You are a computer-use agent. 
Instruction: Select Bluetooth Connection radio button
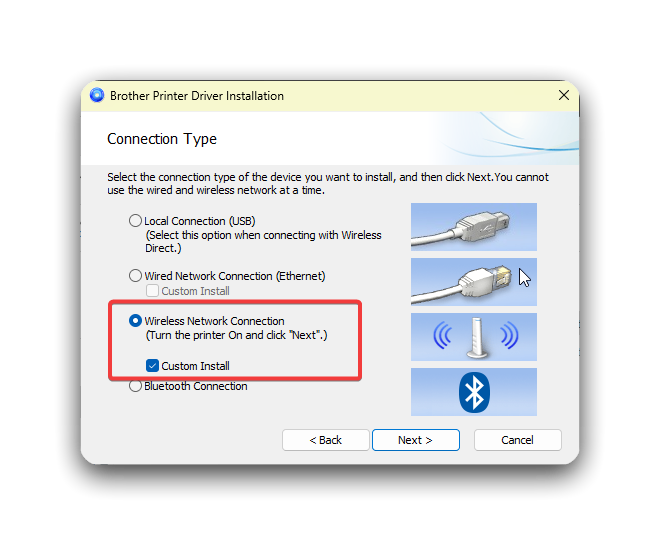click(135, 386)
